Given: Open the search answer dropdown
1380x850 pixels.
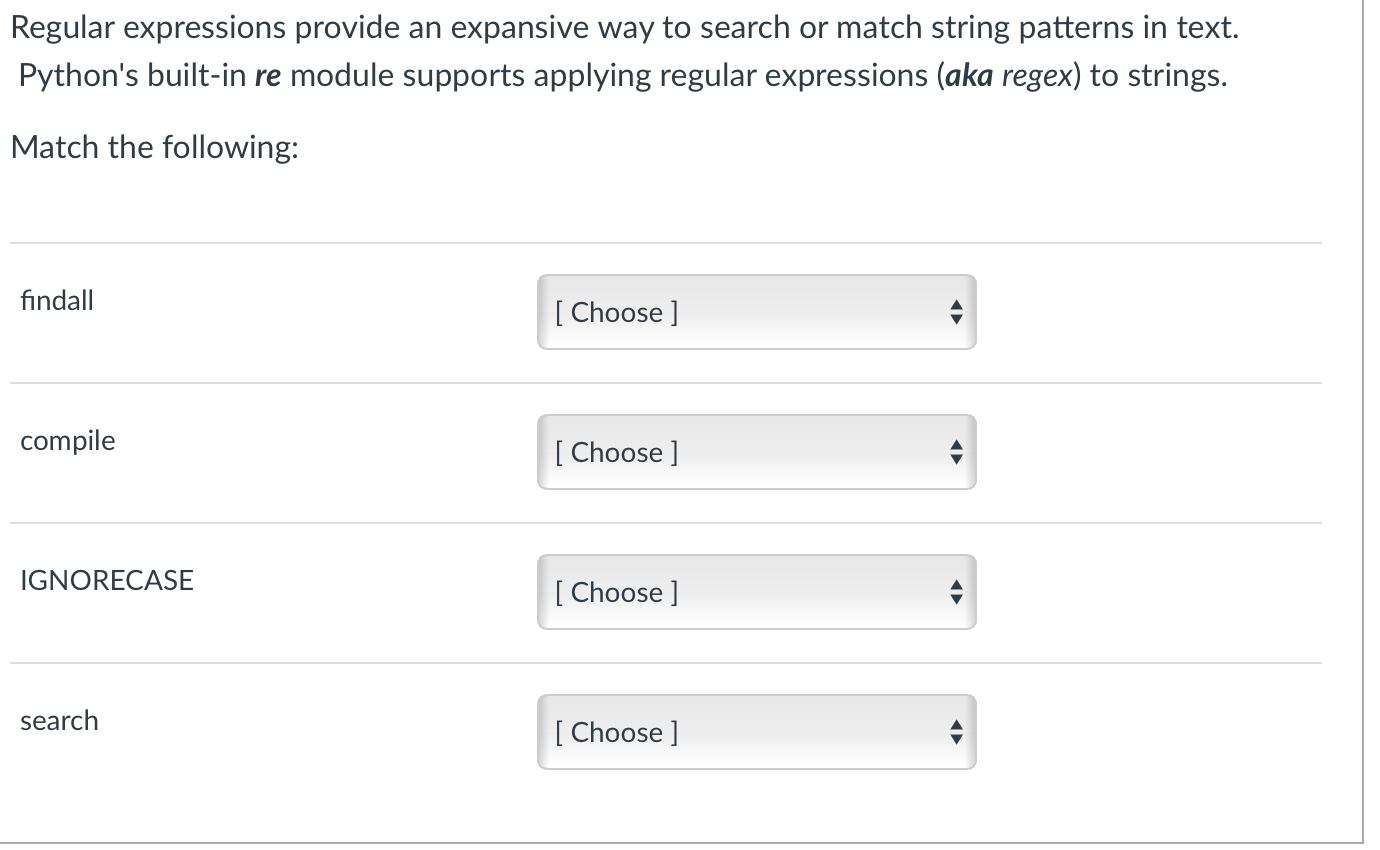Looking at the screenshot, I should click(x=756, y=732).
